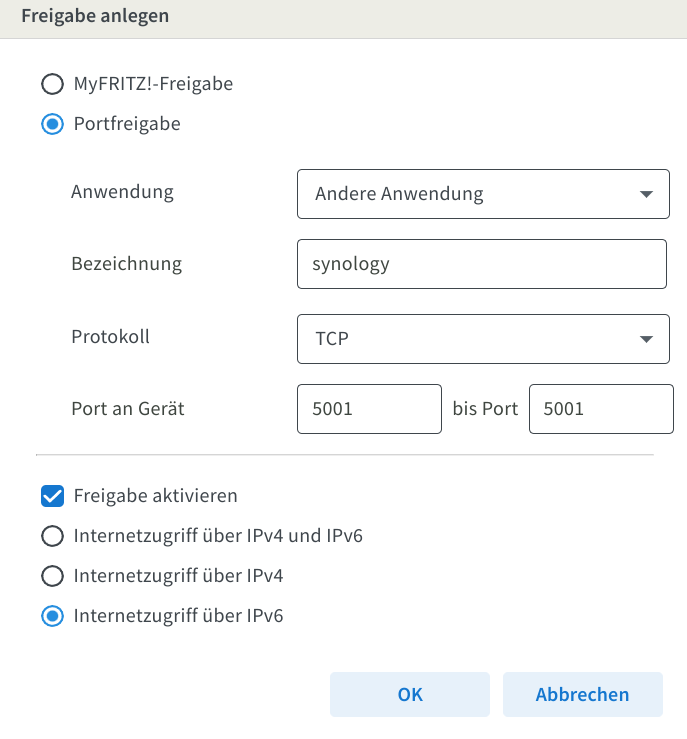Select the Internetzugriff über IPv6 radio button
687x739 pixels.
click(52, 616)
